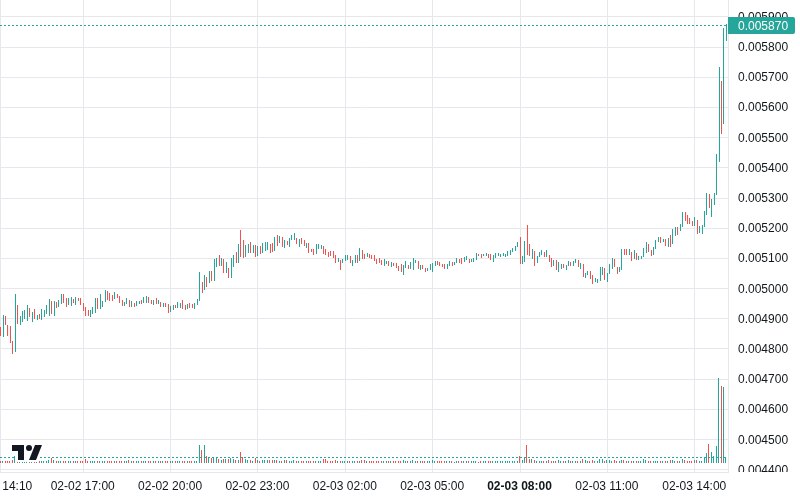Select the 02-02 20:00 time label
This screenshot has width=800, height=500.
pos(170,486)
